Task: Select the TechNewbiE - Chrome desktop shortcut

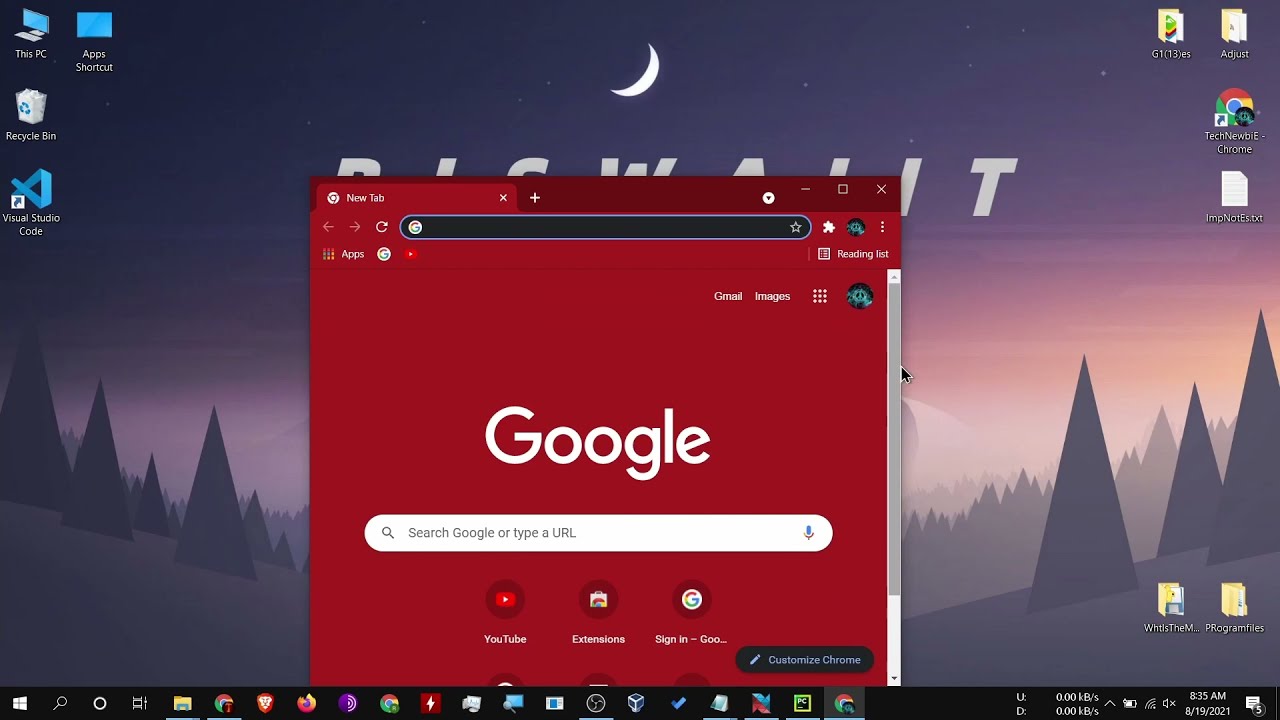Action: click(x=1234, y=122)
